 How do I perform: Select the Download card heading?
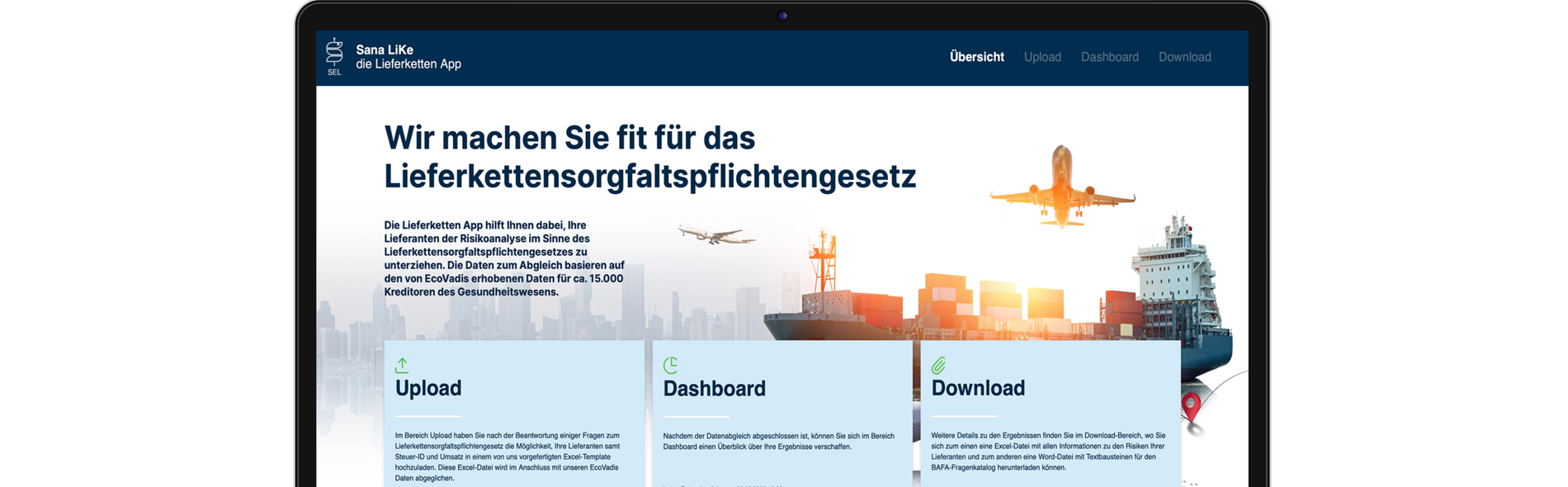pyautogui.click(x=978, y=388)
